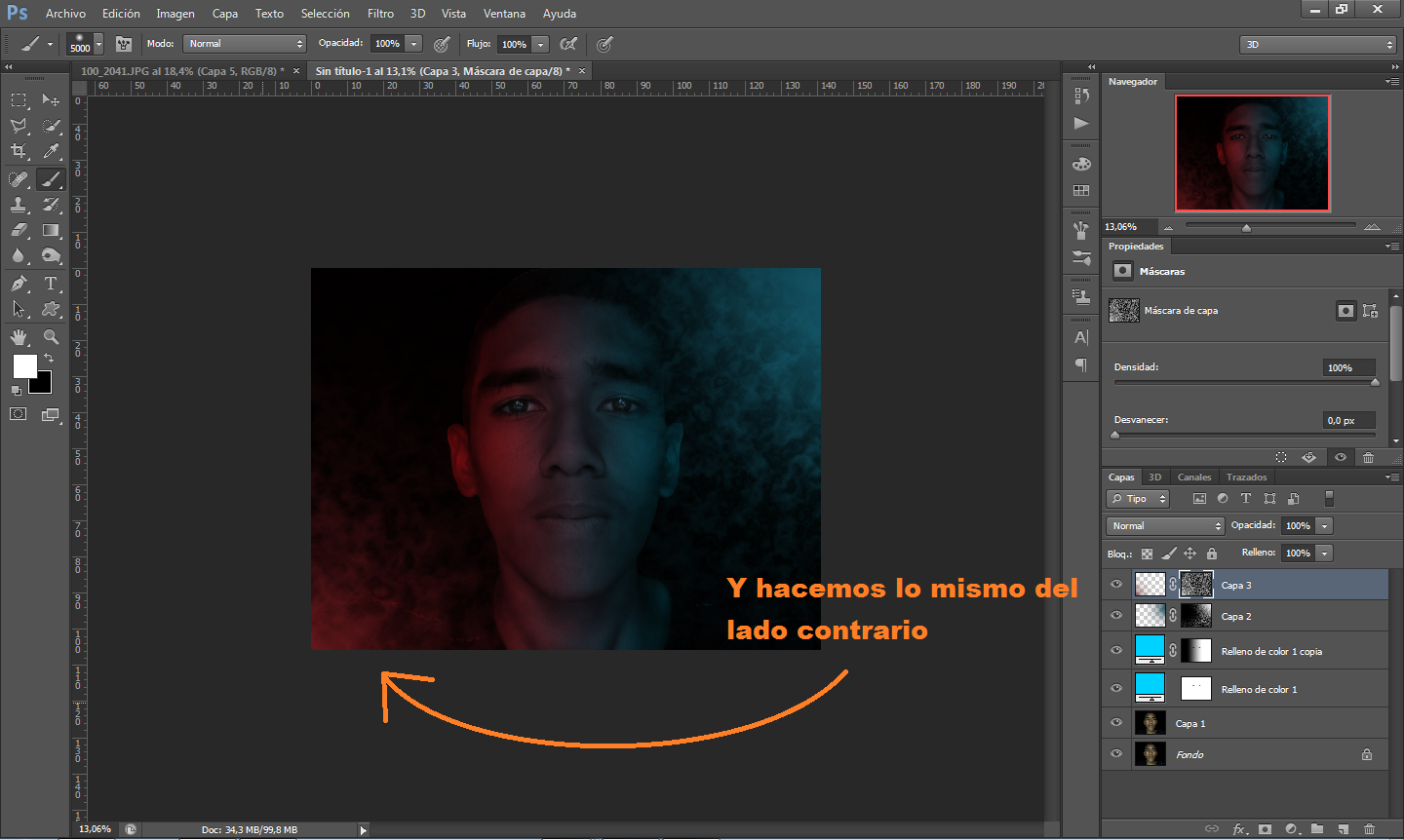Hide Relleno de color 1 copia layer
Viewport: 1404px width, 840px height.
[x=1116, y=650]
